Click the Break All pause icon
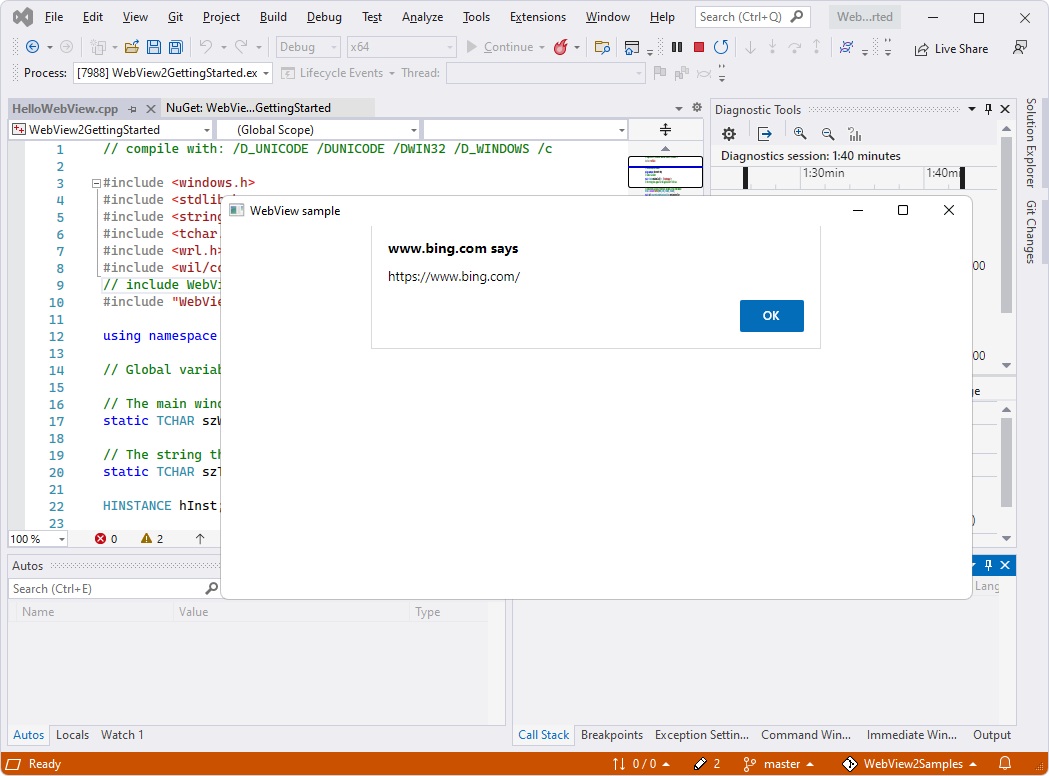 pos(675,47)
